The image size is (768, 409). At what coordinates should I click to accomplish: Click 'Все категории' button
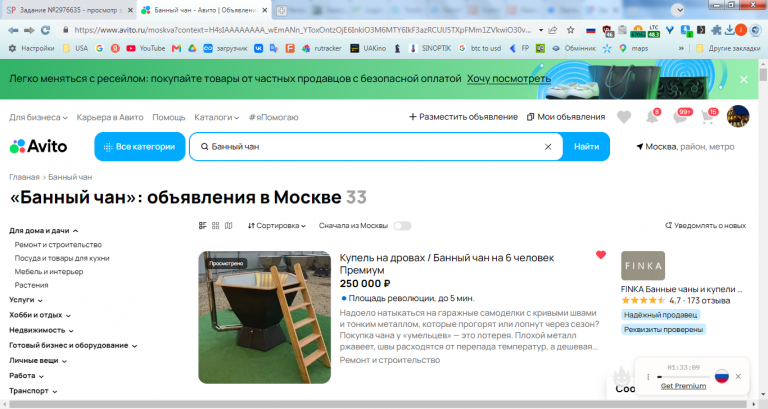click(140, 146)
